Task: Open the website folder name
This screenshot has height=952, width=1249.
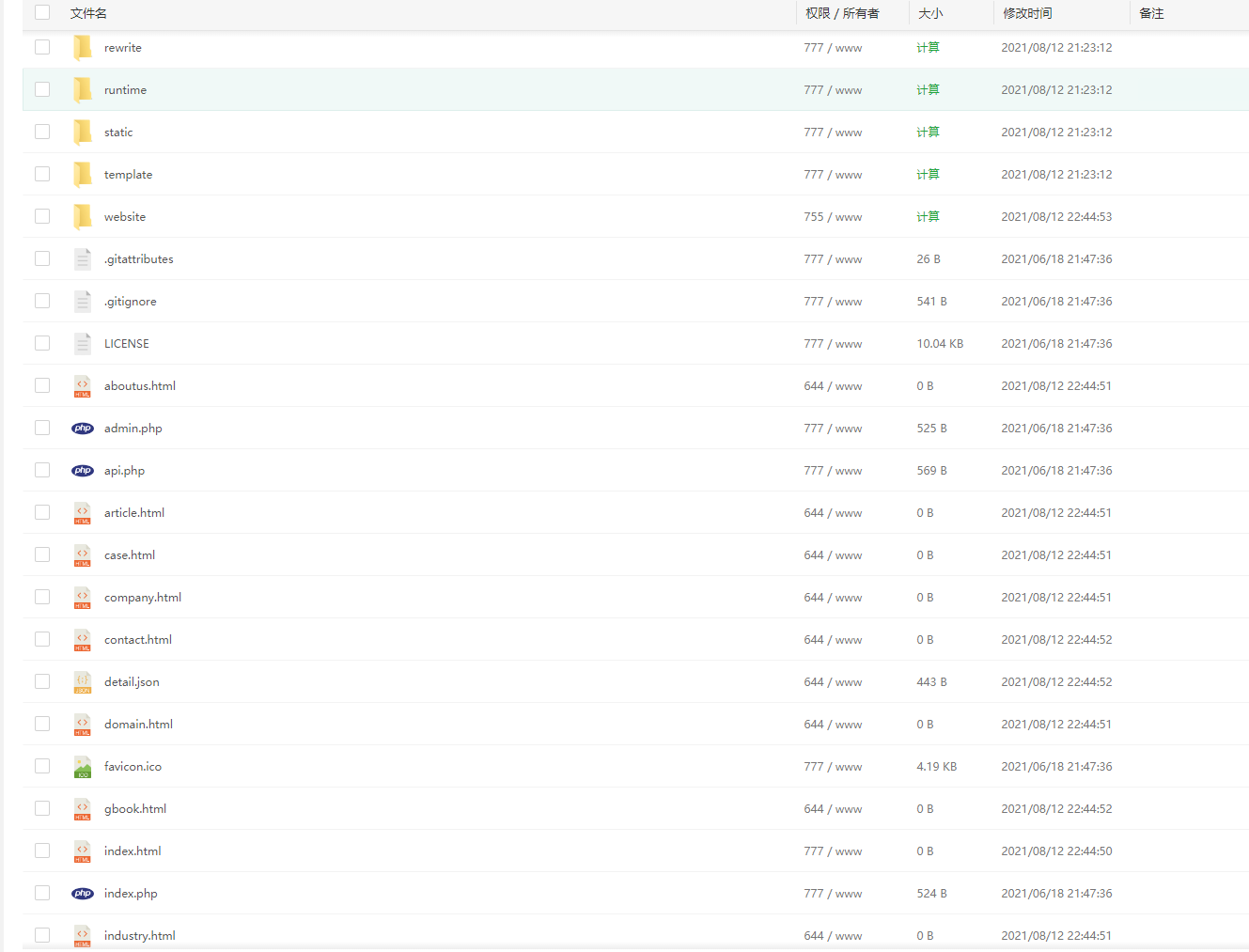Action: tap(125, 217)
